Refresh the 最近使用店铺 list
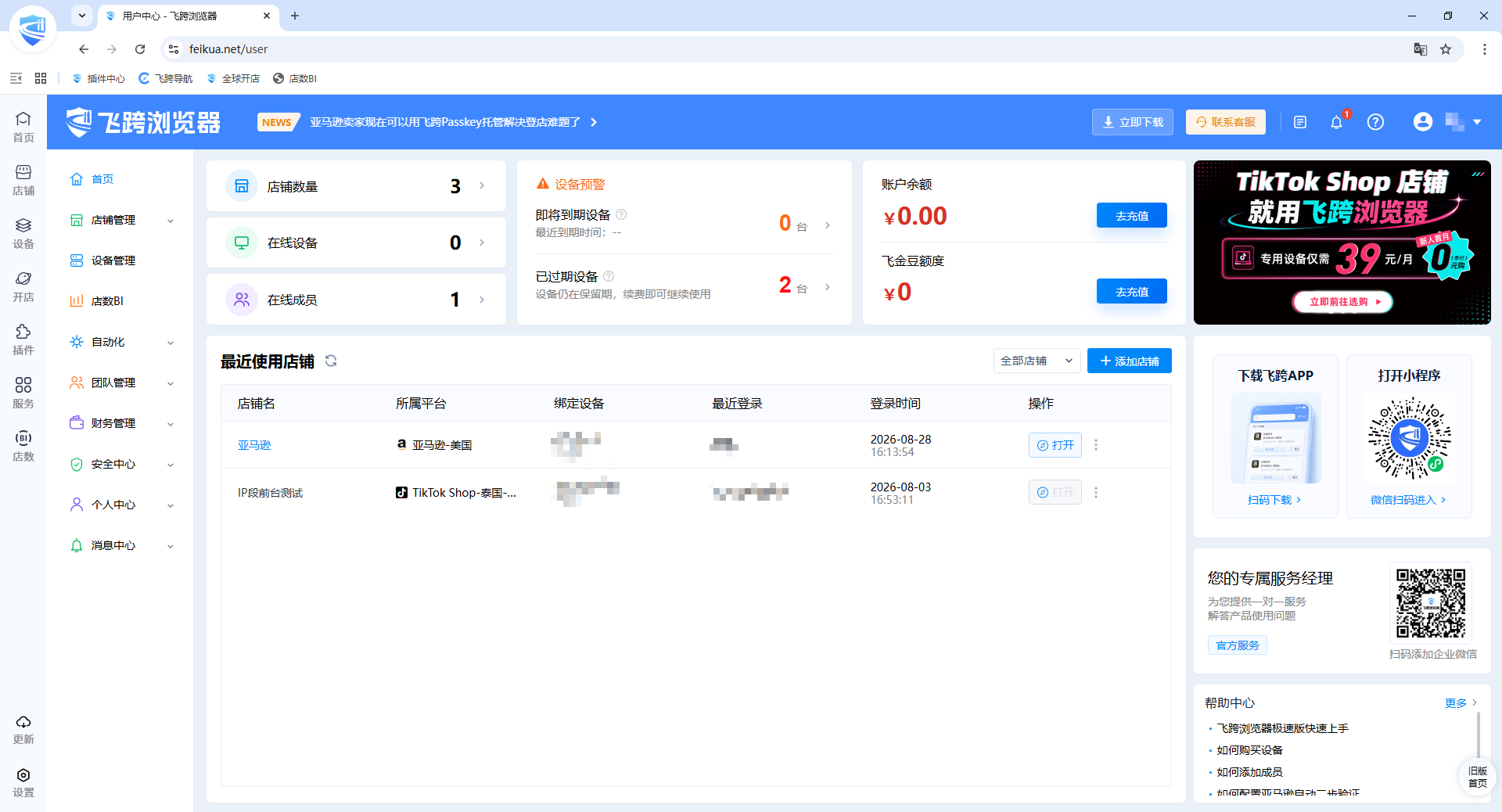 coord(331,361)
